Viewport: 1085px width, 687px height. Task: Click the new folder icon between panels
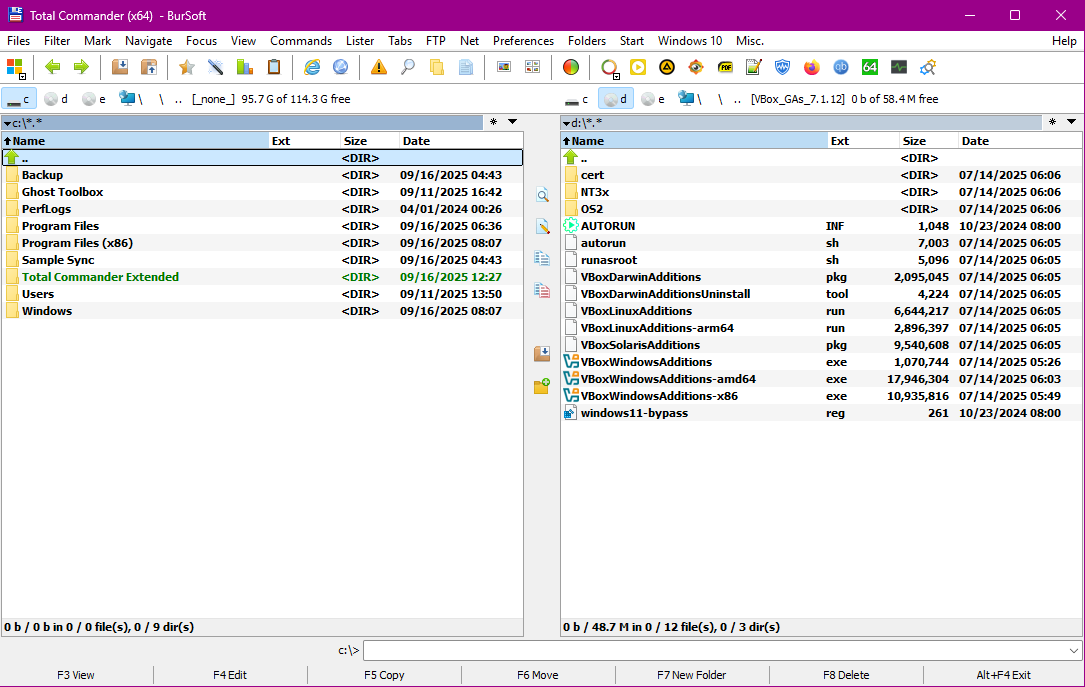tap(542, 386)
